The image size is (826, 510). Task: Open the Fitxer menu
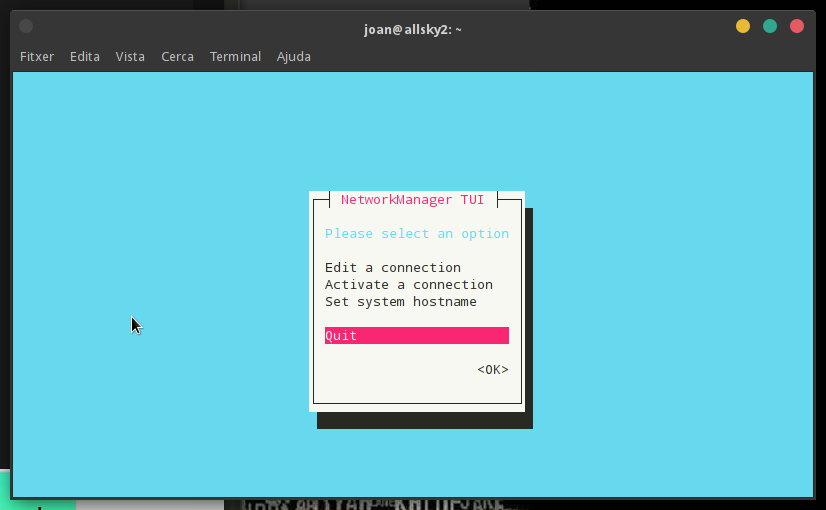[37, 56]
